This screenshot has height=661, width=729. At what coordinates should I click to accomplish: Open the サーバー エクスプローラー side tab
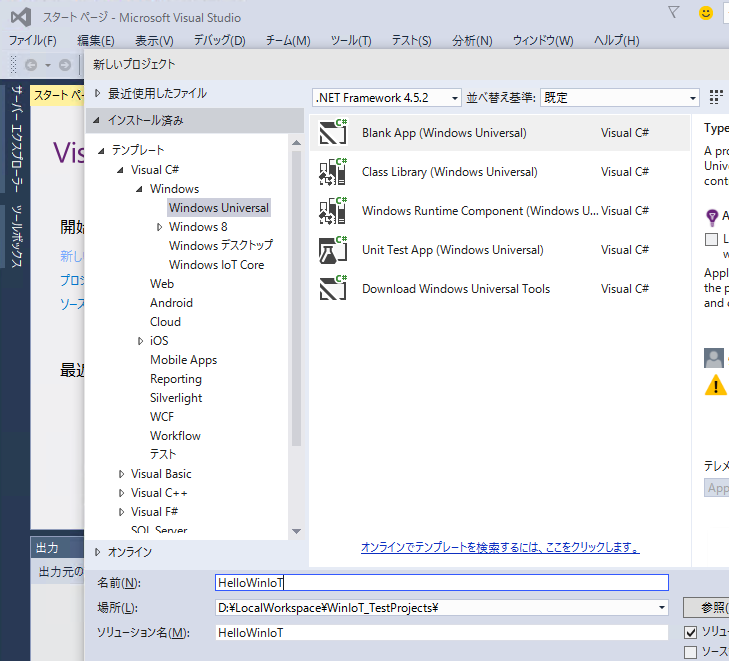pyautogui.click(x=16, y=139)
